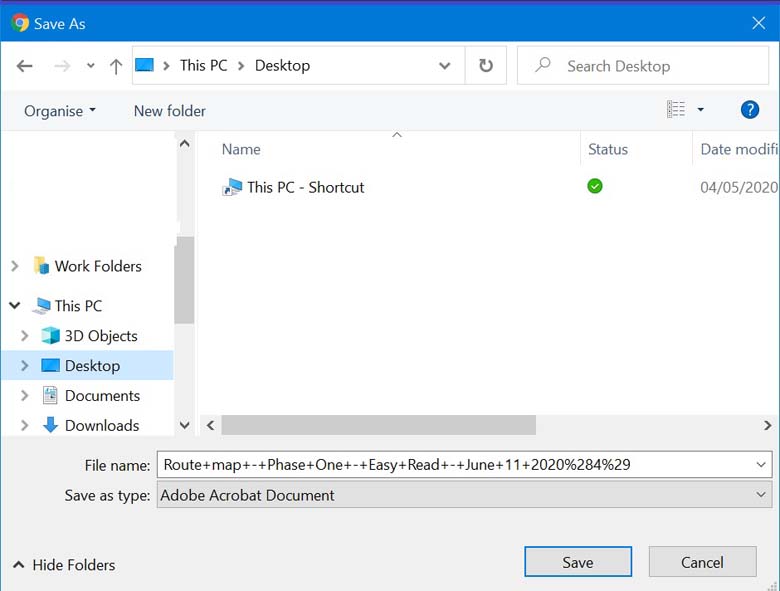Open the Help question mark icon
The width and height of the screenshot is (780, 591).
[x=750, y=110]
